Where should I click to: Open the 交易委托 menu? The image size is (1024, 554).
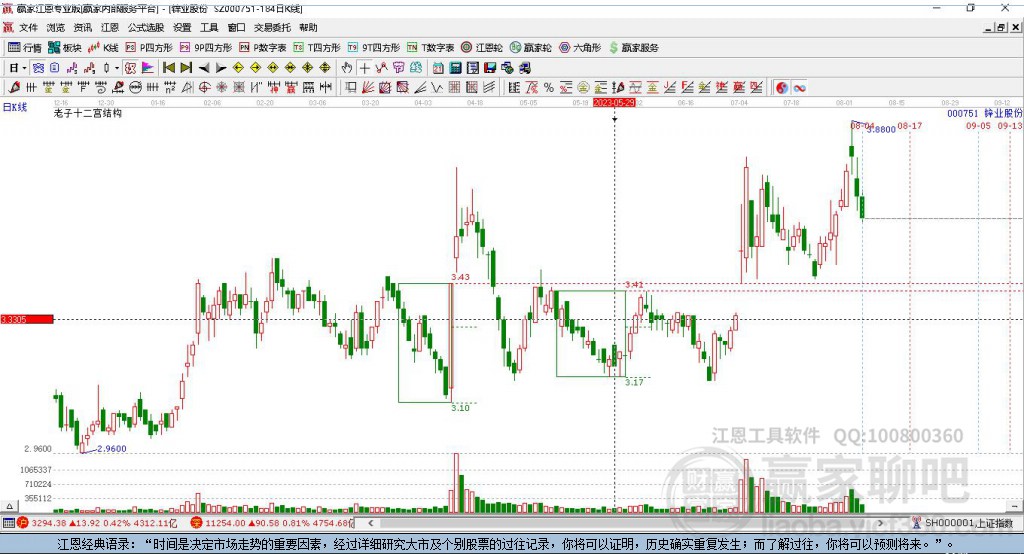272,27
